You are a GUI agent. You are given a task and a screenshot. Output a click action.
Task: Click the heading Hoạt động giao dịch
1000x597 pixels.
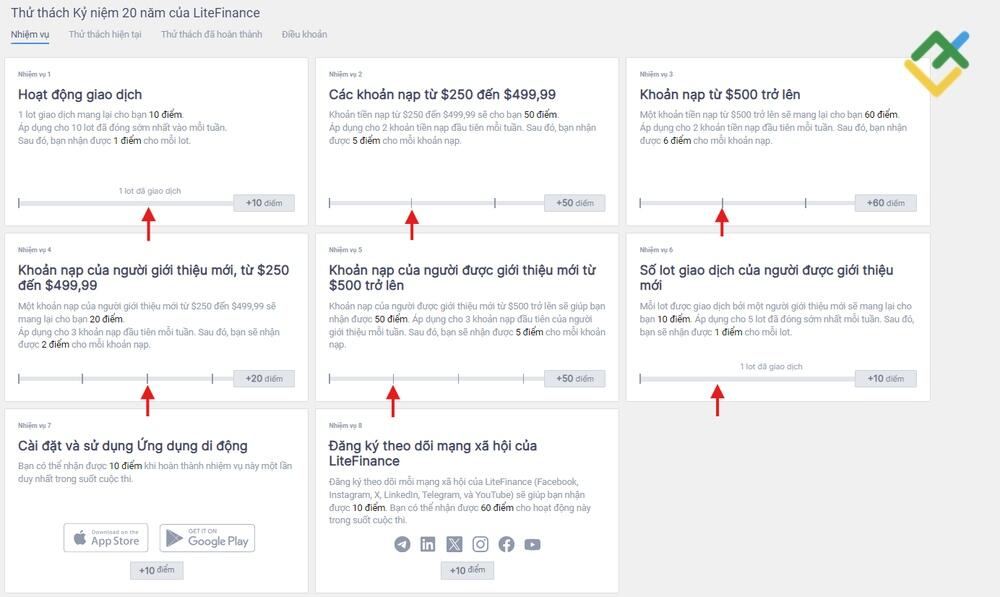pos(80,94)
